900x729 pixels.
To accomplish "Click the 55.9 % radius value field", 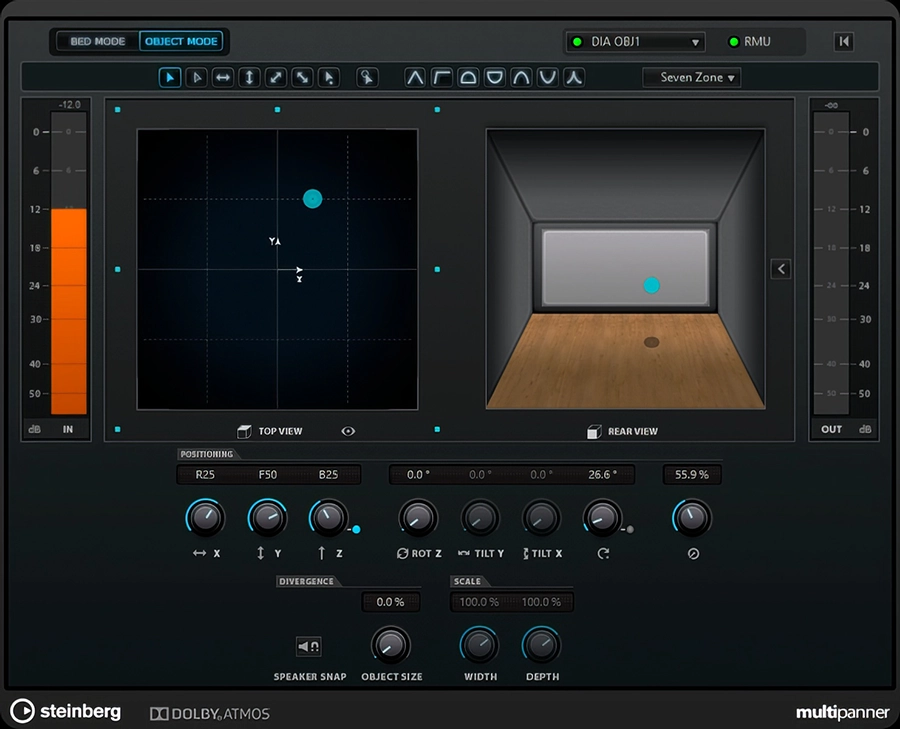I will tap(692, 475).
